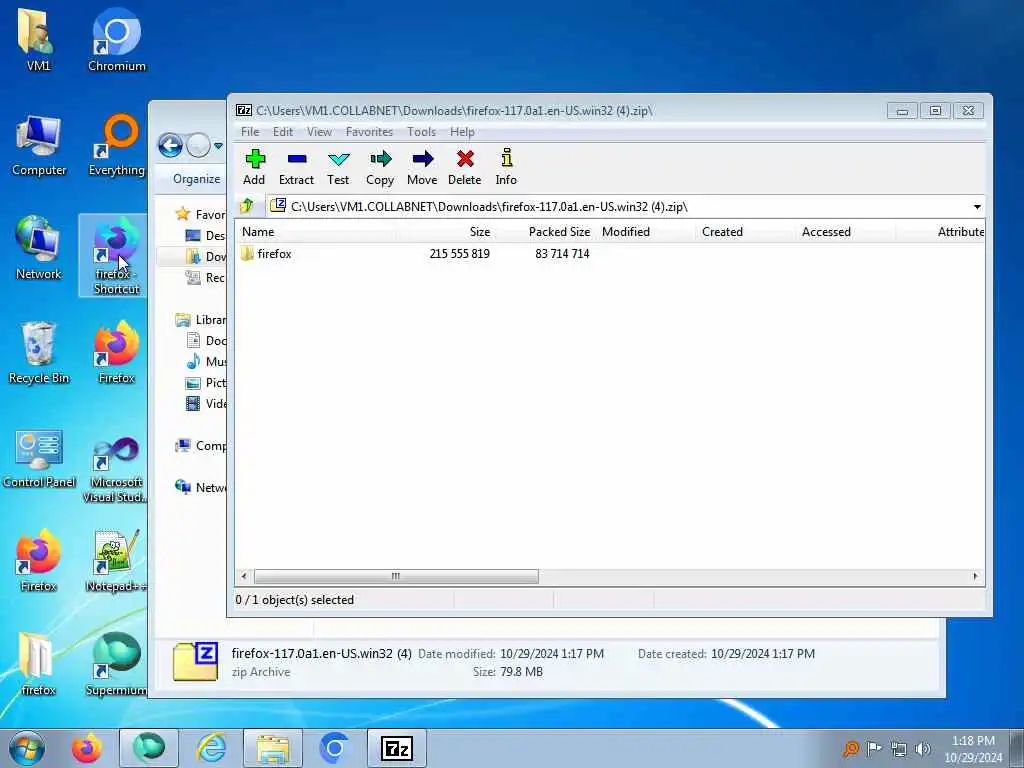Open the Explorer recent pages dropdown arrow
The height and width of the screenshot is (768, 1024).
point(218,146)
